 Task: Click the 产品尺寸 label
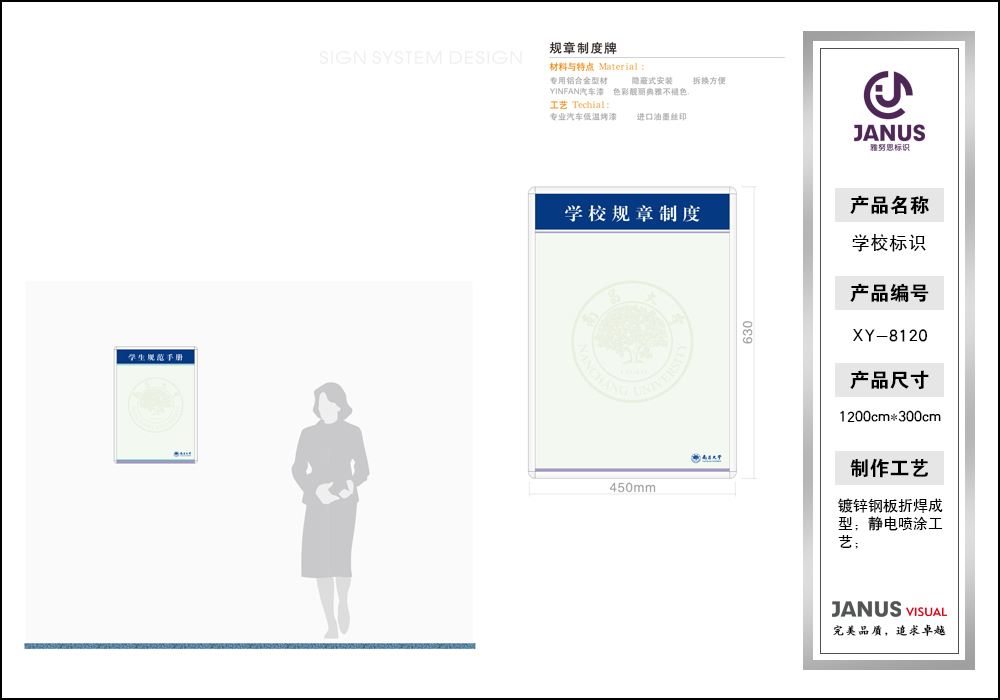pyautogui.click(x=889, y=380)
